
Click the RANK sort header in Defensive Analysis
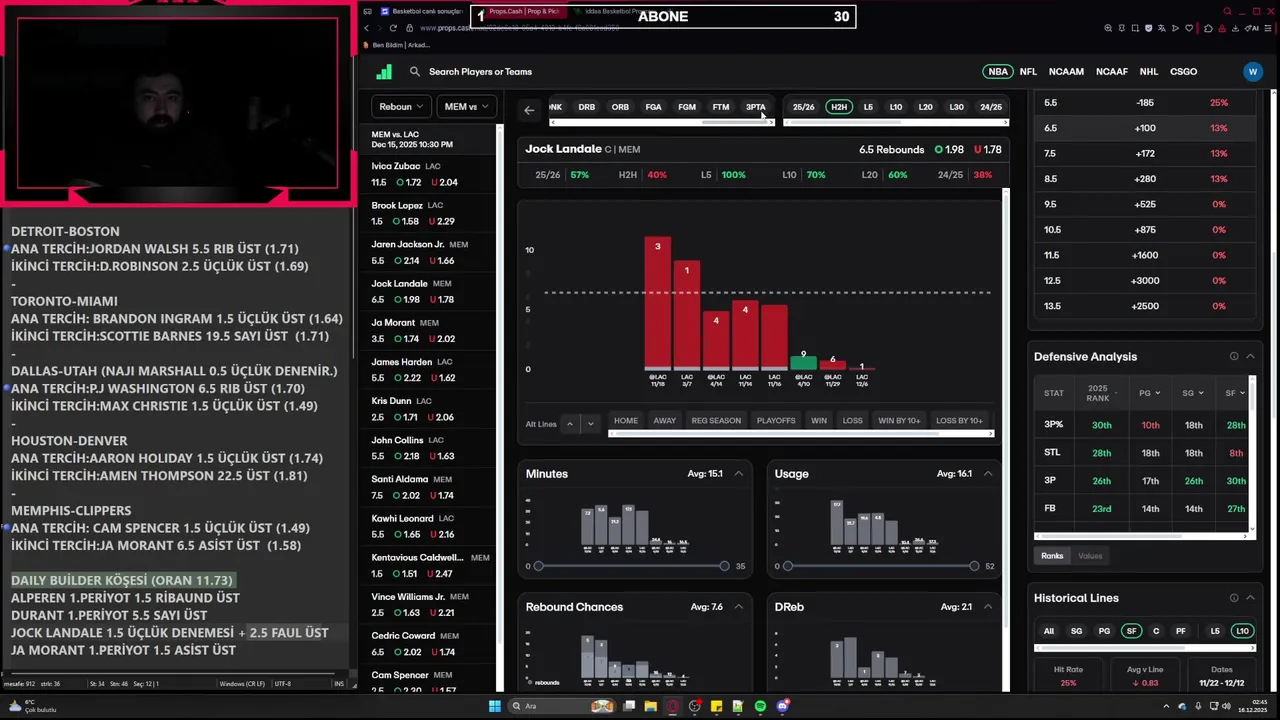tap(1098, 393)
